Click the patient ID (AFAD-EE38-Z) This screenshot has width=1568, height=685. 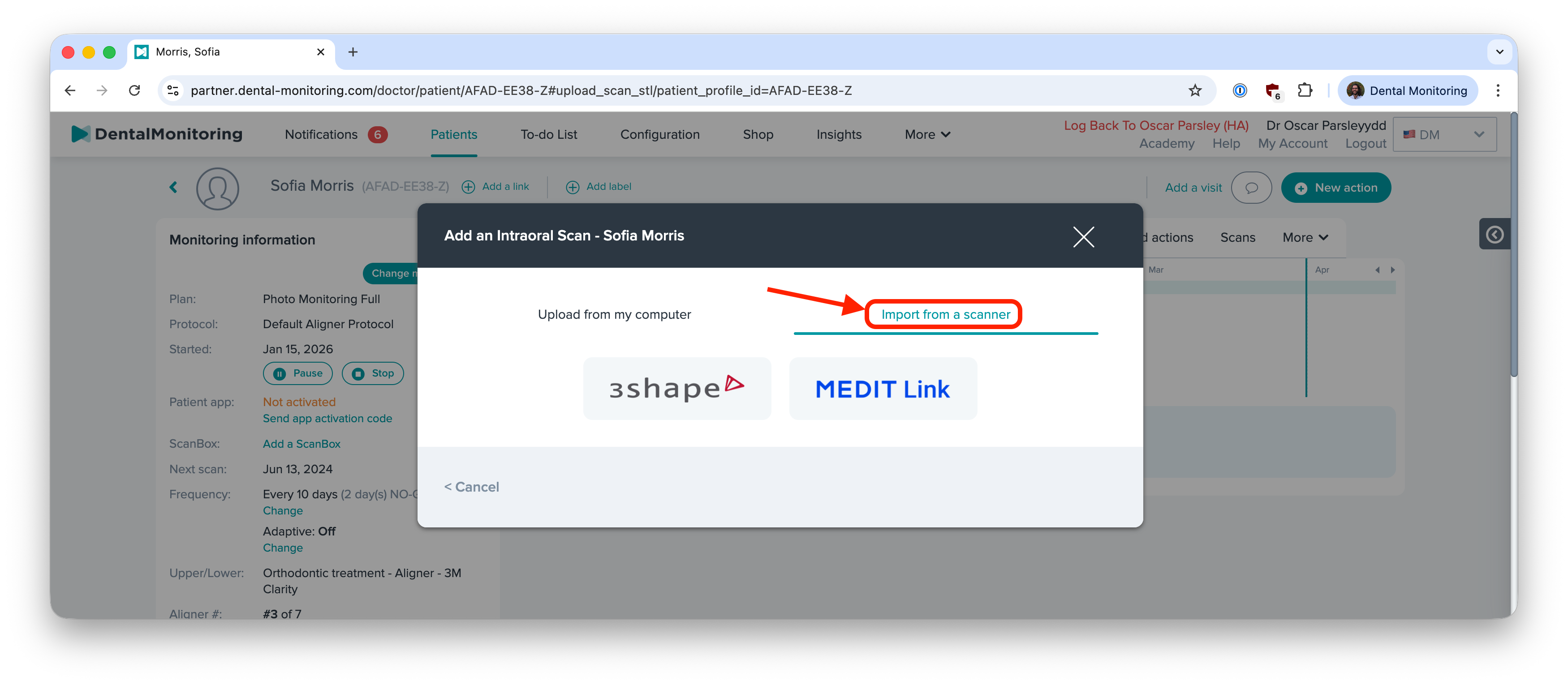(405, 187)
